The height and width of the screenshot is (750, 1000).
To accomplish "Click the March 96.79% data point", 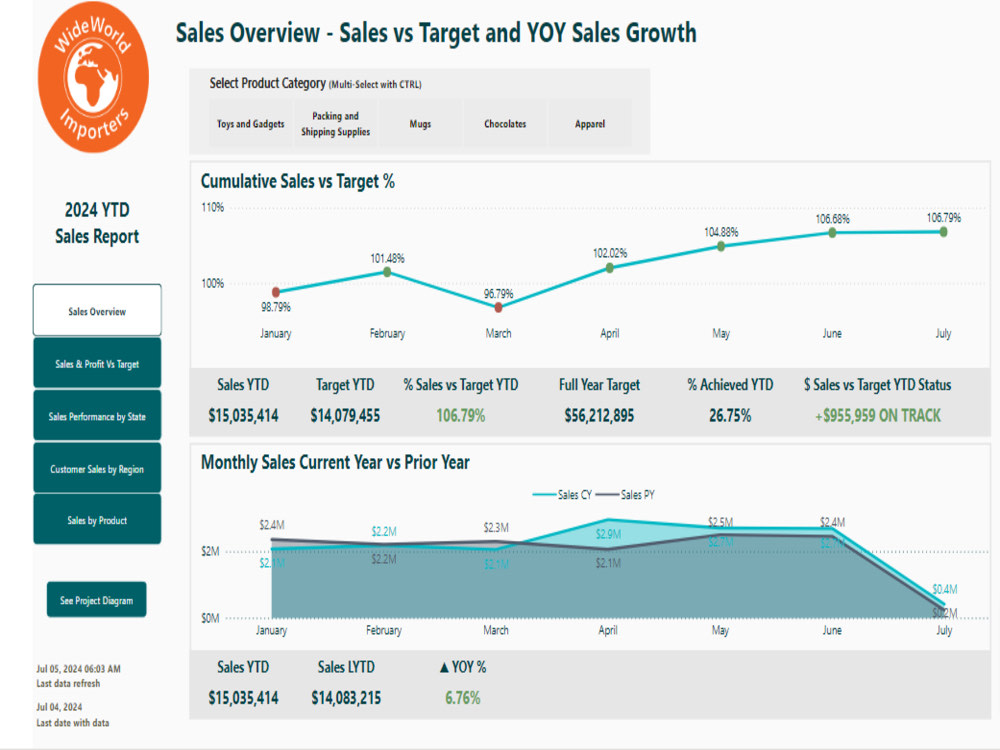I will (498, 307).
